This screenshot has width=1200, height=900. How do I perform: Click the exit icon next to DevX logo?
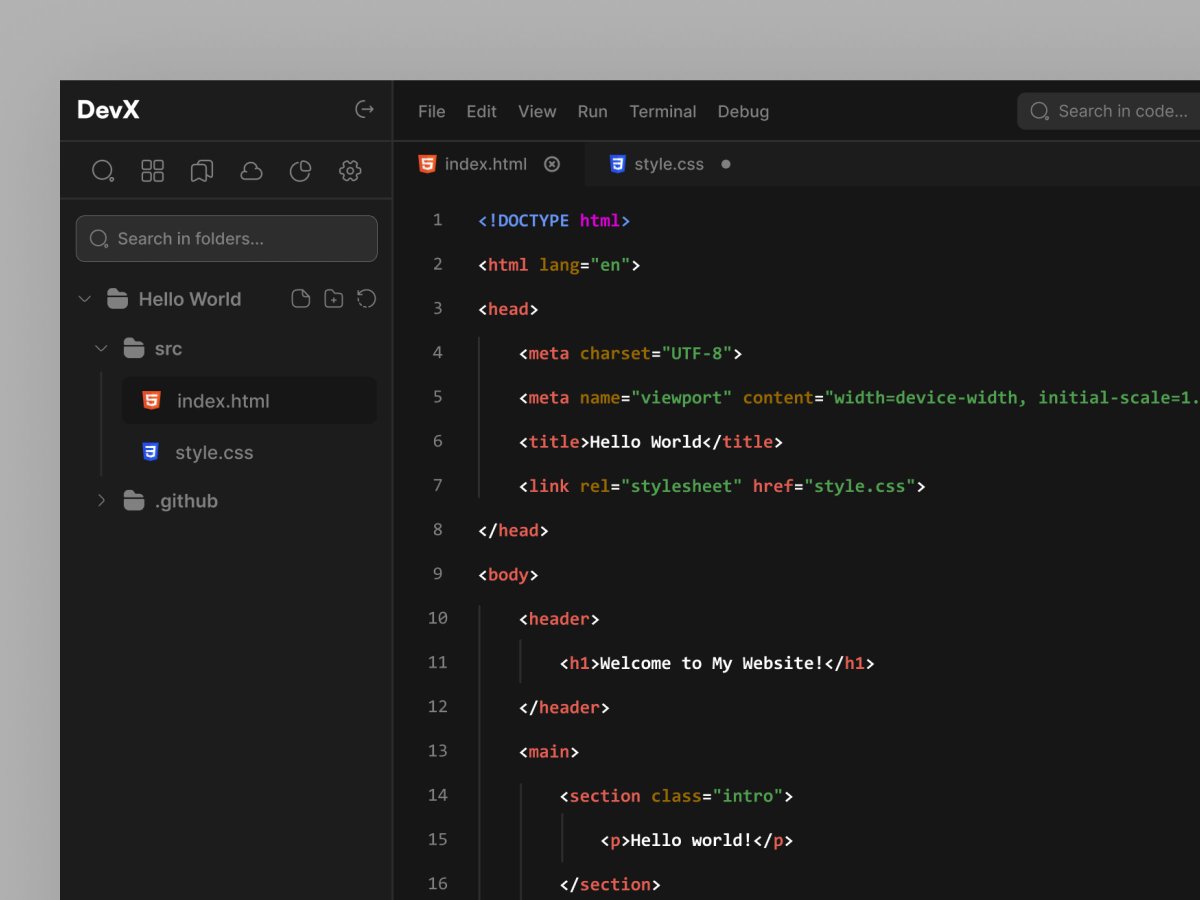tap(364, 110)
